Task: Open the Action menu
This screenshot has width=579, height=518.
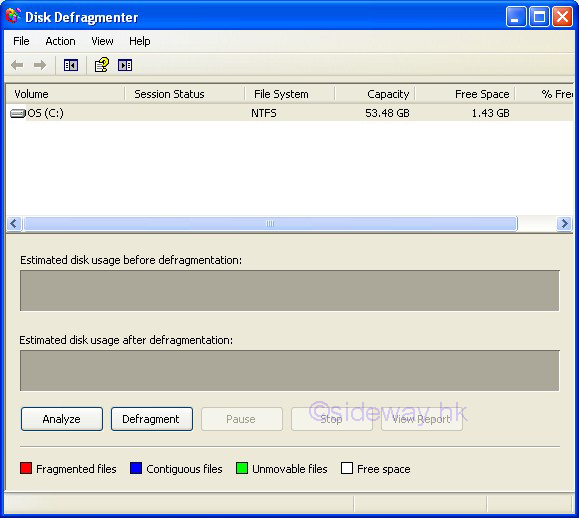Action: click(60, 41)
